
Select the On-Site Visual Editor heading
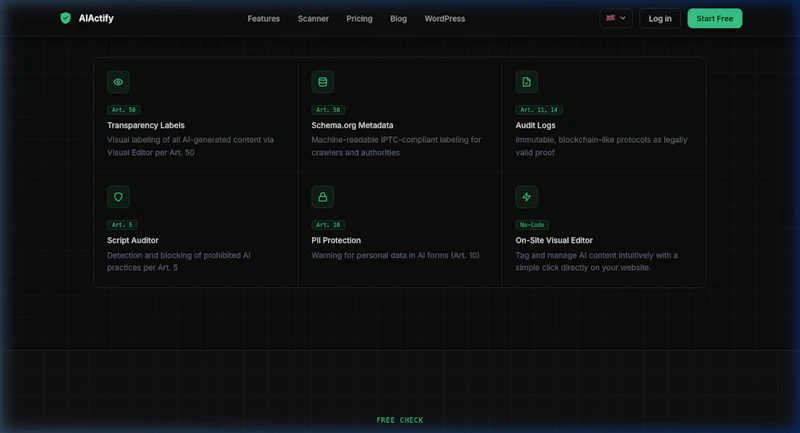click(554, 240)
